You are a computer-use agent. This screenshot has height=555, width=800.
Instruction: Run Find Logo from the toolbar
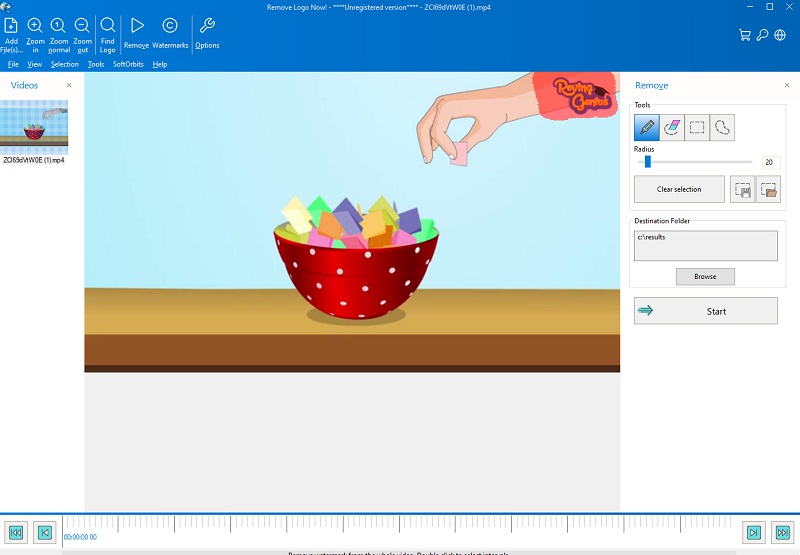point(107,26)
